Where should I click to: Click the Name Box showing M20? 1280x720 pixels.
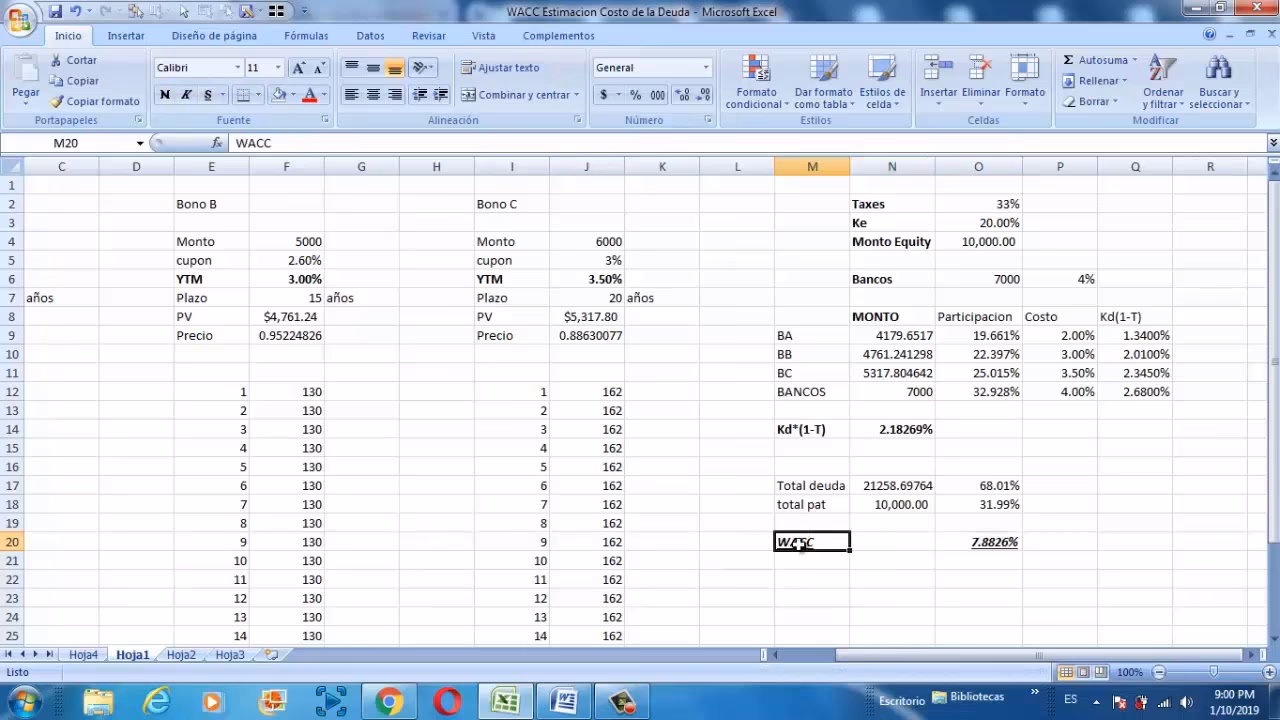pyautogui.click(x=65, y=143)
